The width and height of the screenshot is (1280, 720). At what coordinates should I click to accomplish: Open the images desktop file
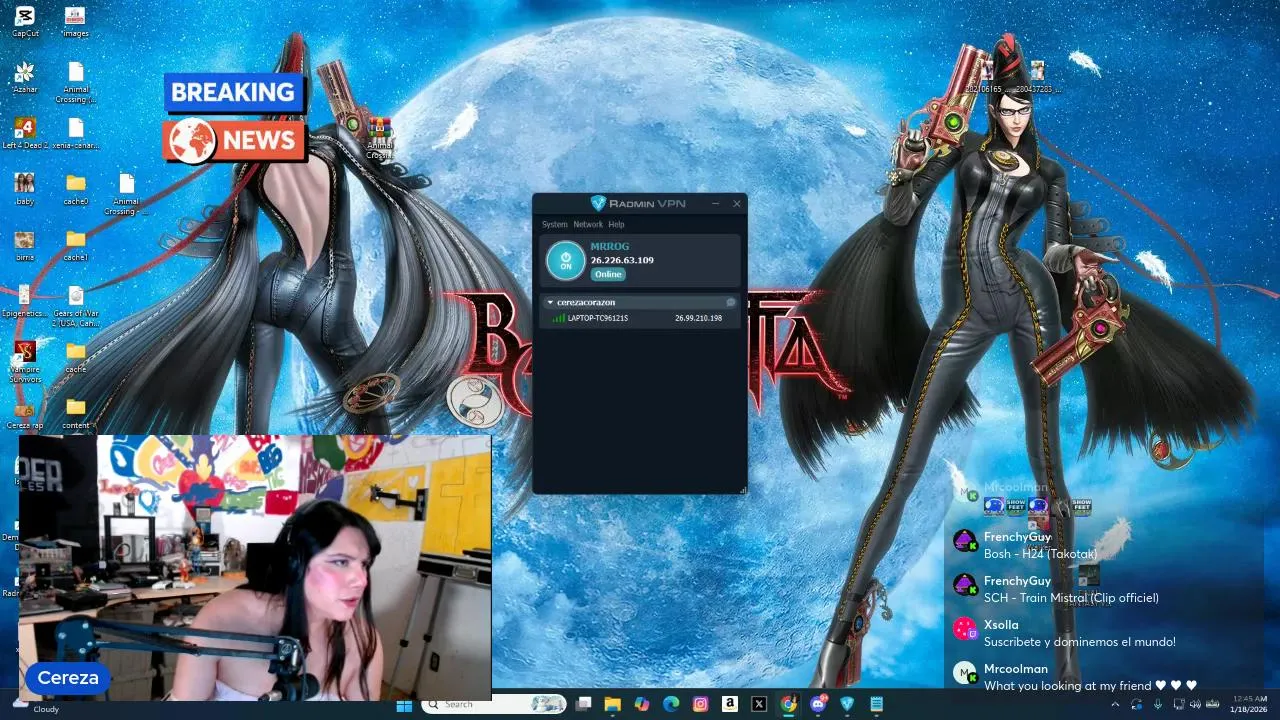pyautogui.click(x=75, y=21)
